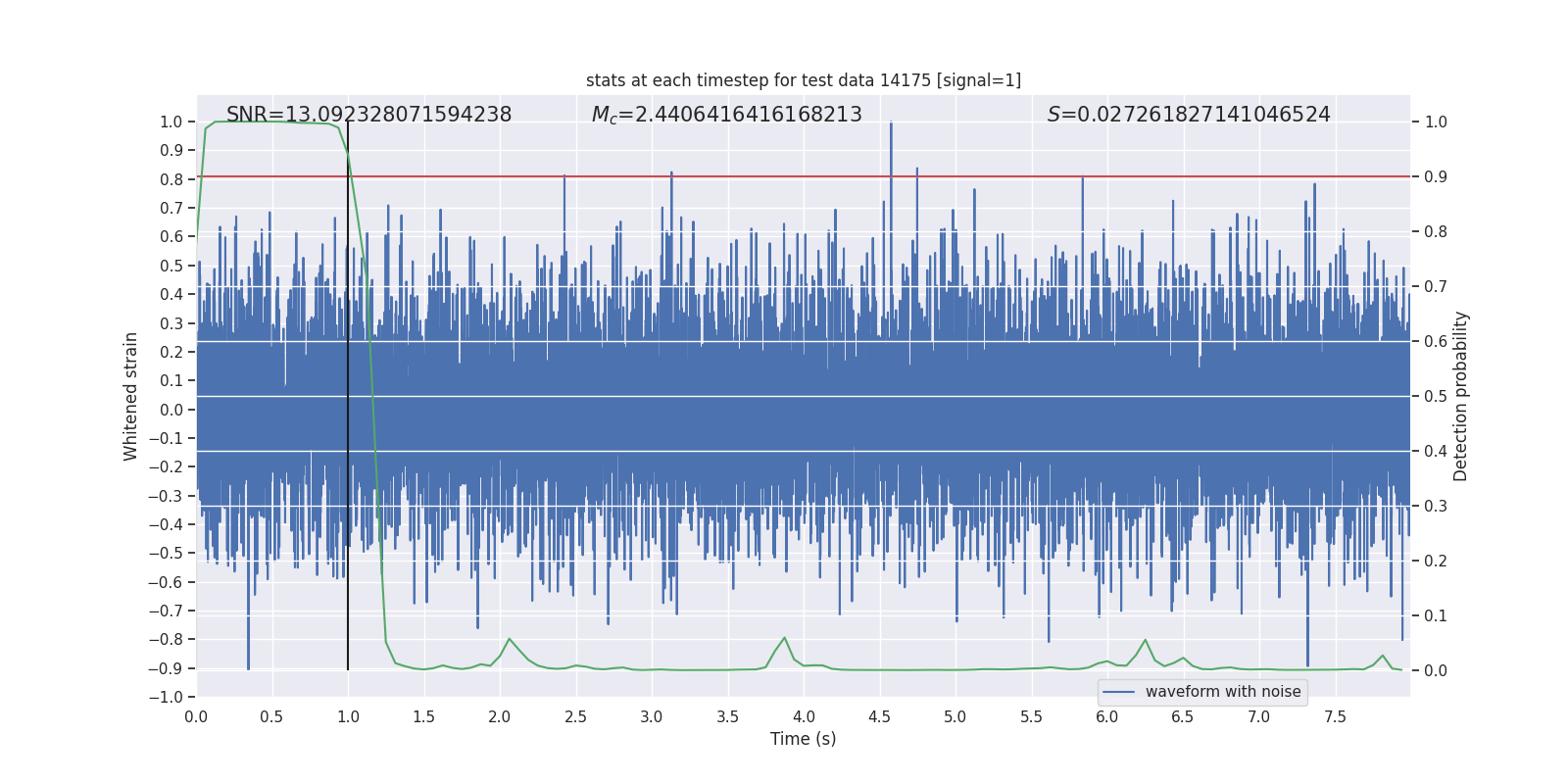
Task: Click the x-axis tick label 7.5
Action: pos(1335,716)
